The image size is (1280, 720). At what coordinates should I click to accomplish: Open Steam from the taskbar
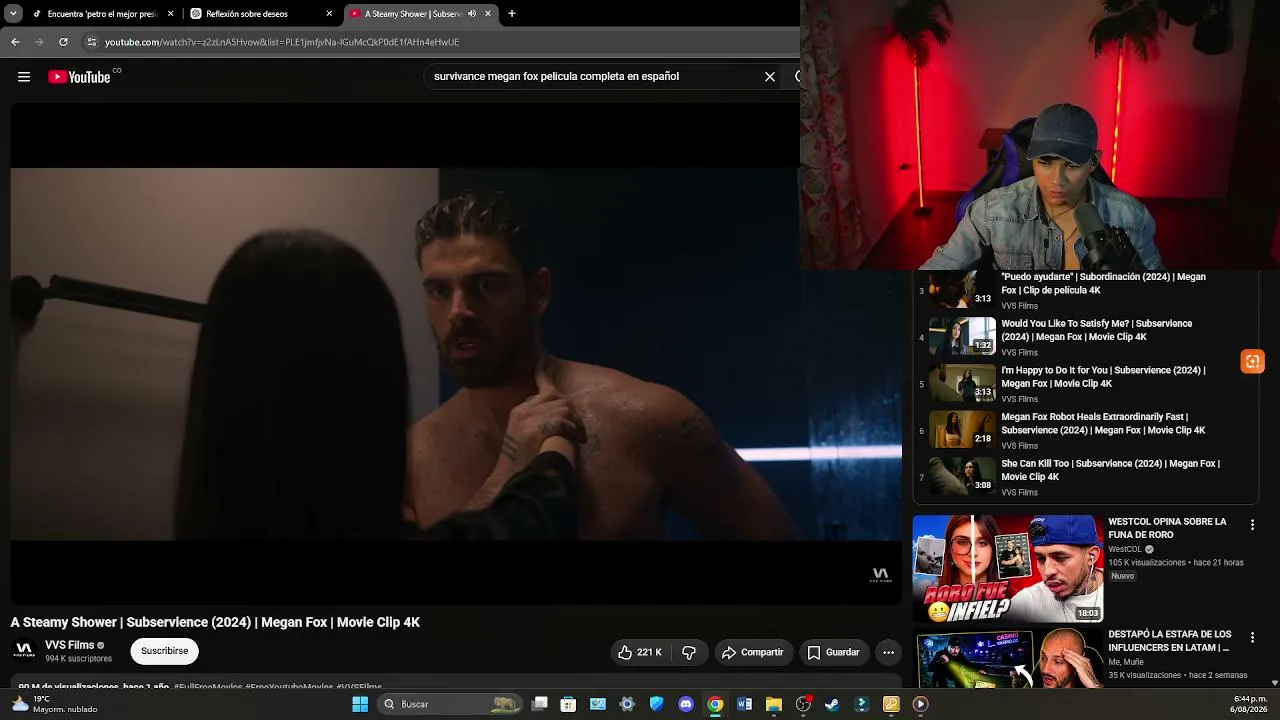point(832,704)
